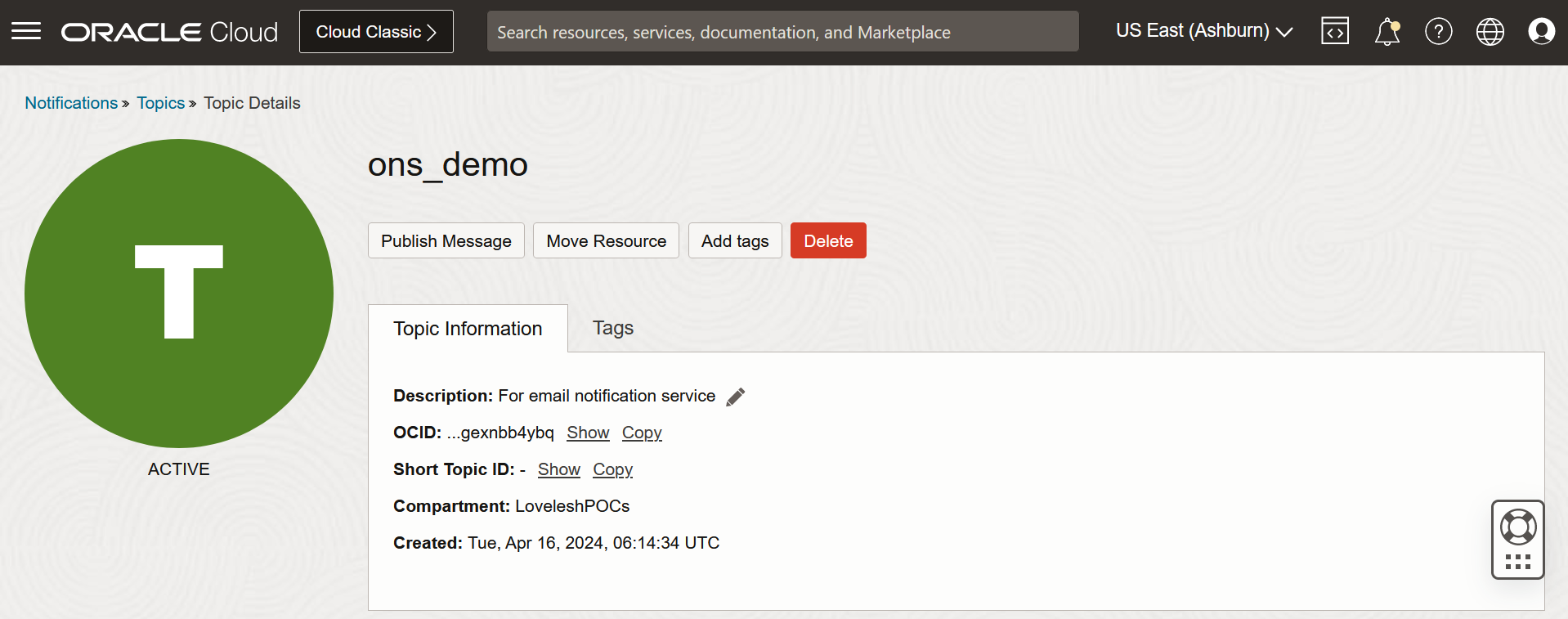Open the help question mark icon
This screenshot has height=619, width=1568.
[1439, 32]
